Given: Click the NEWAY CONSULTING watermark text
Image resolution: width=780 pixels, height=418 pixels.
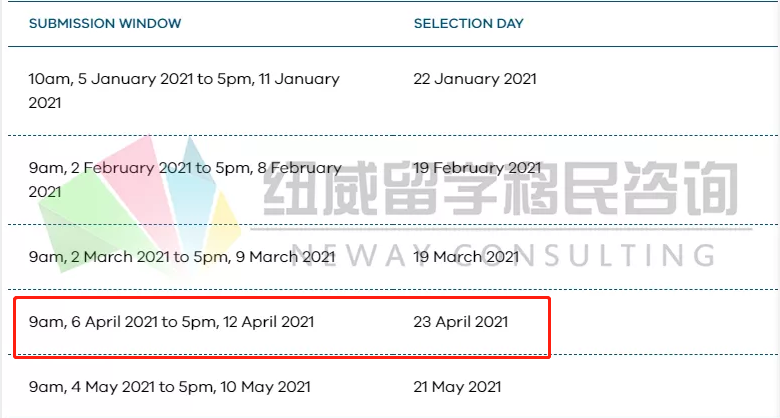Looking at the screenshot, I should pos(502,255).
